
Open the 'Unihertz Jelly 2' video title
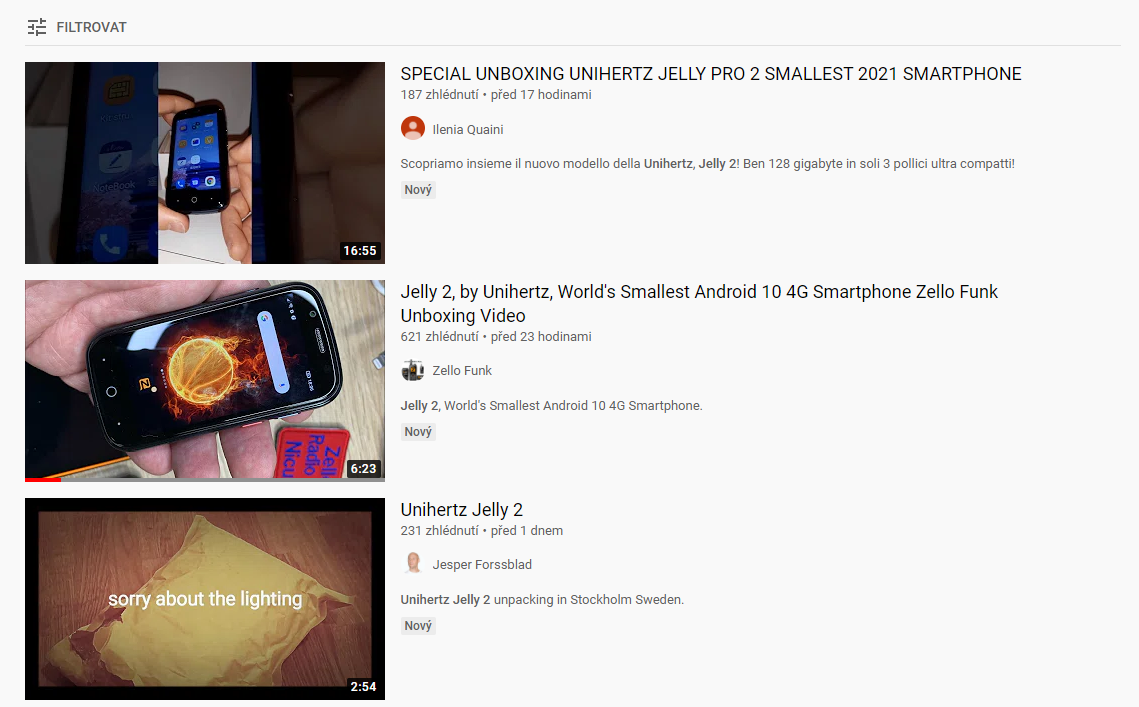[461, 510]
